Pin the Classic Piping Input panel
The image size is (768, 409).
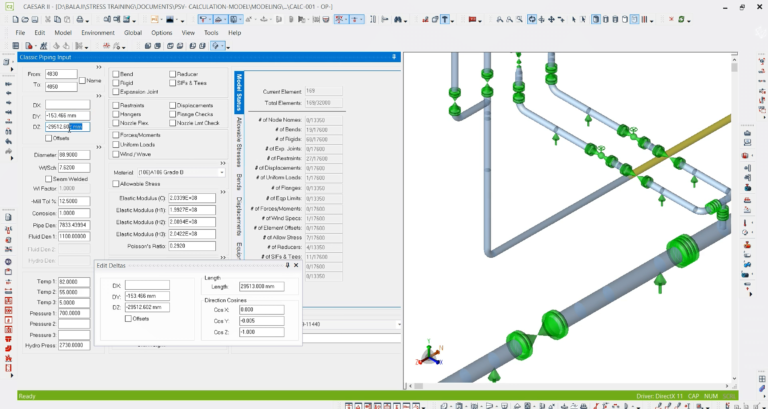[394, 57]
